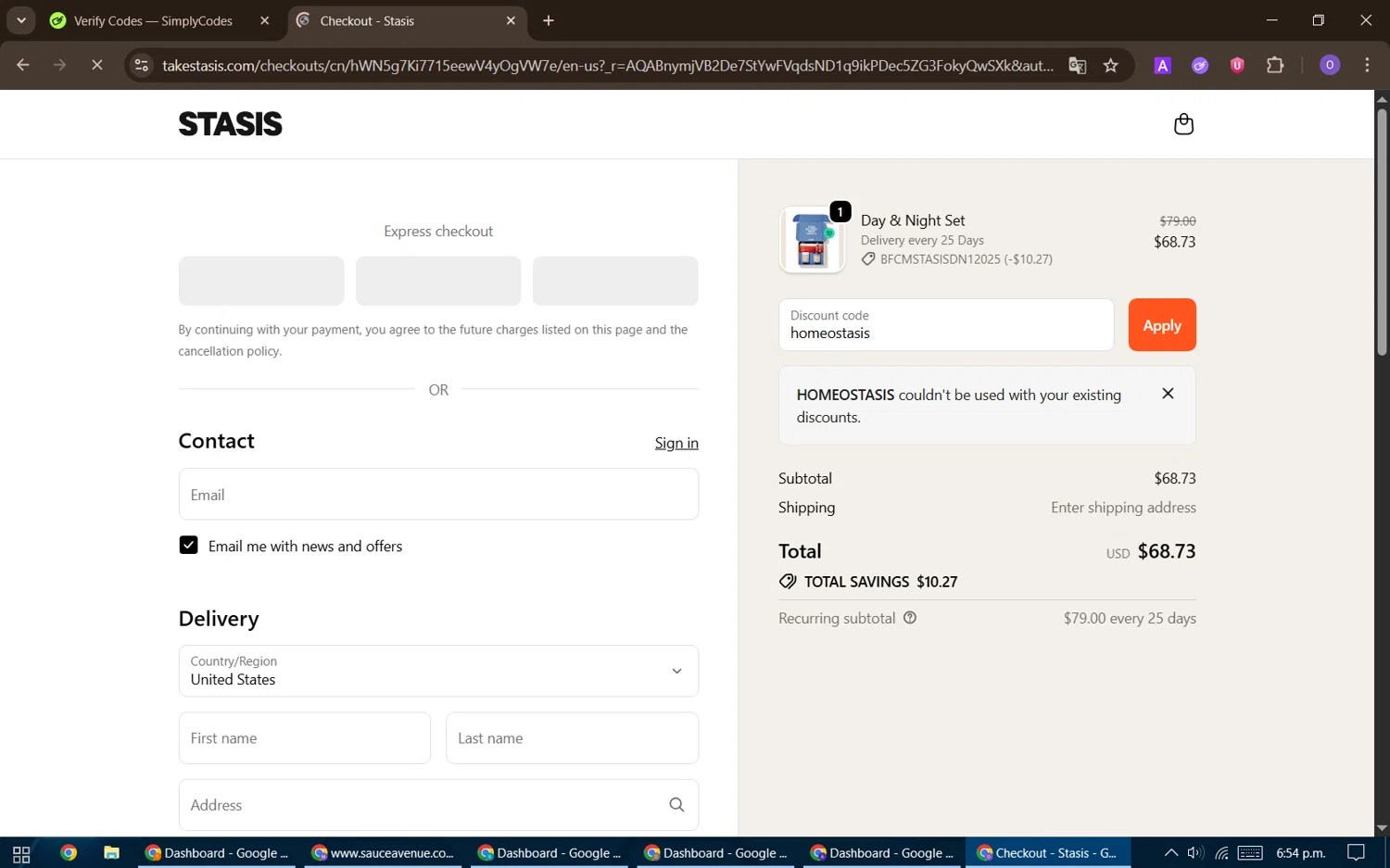Open the Chrome profile avatar
1390x868 pixels.
pos(1330,66)
